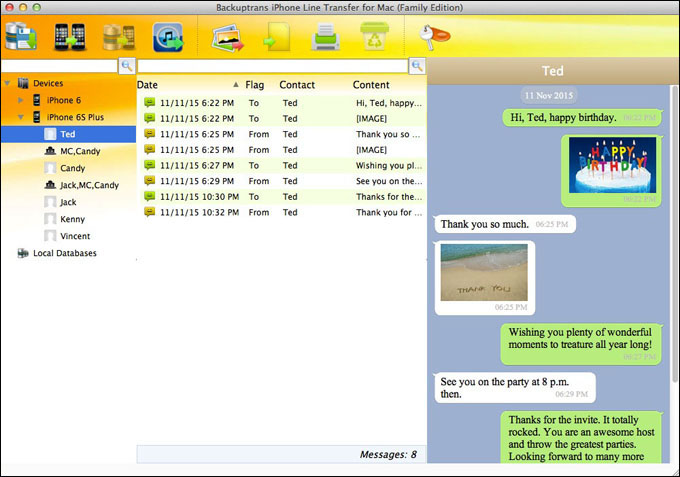Click the export messages to file icon
Image resolution: width=680 pixels, height=477 pixels.
(x=277, y=37)
